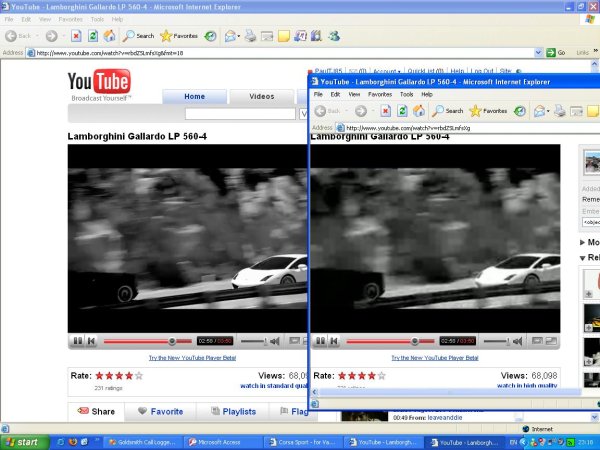This screenshot has height=450, width=600.
Task: Click History icon in front IE window toolbar
Action: coord(520,111)
